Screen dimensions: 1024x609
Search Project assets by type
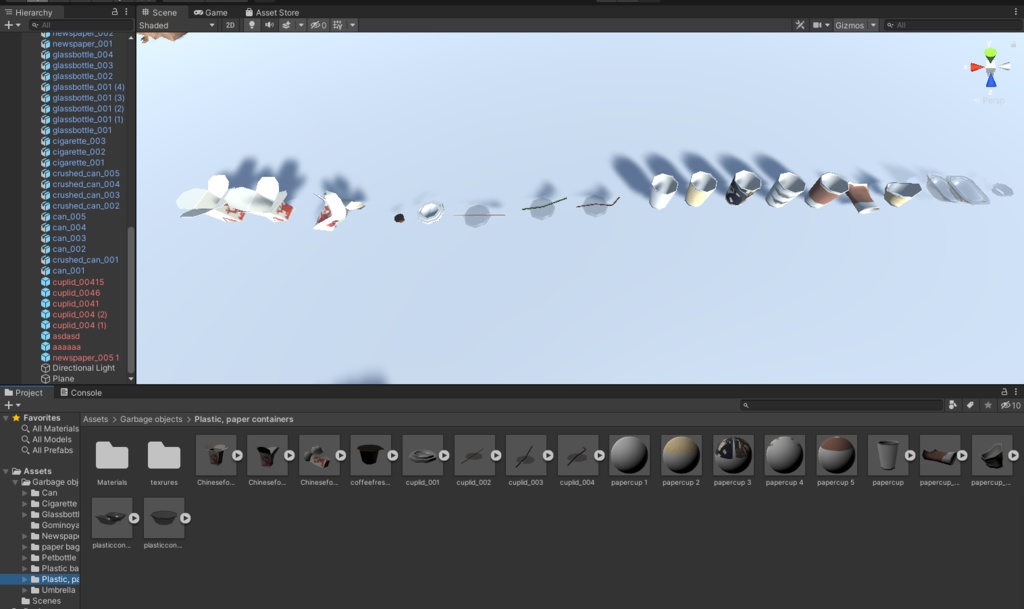tap(953, 405)
